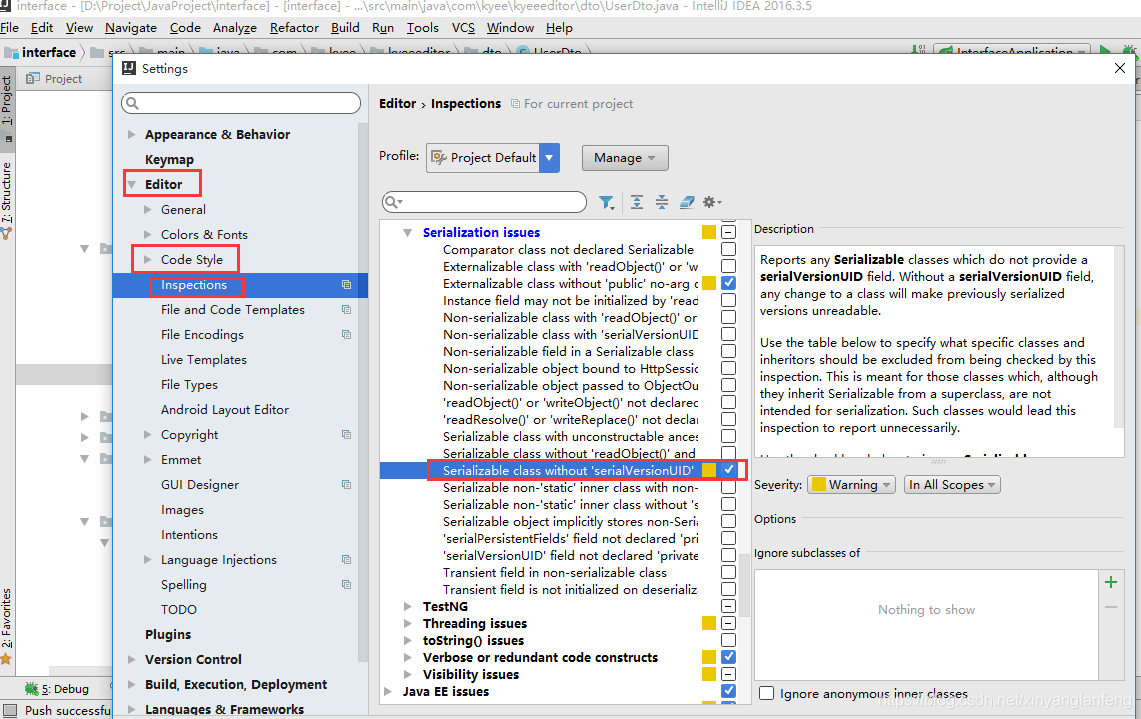Click the copy-profile icon beside Inspections item
This screenshot has width=1141, height=719.
346,285
